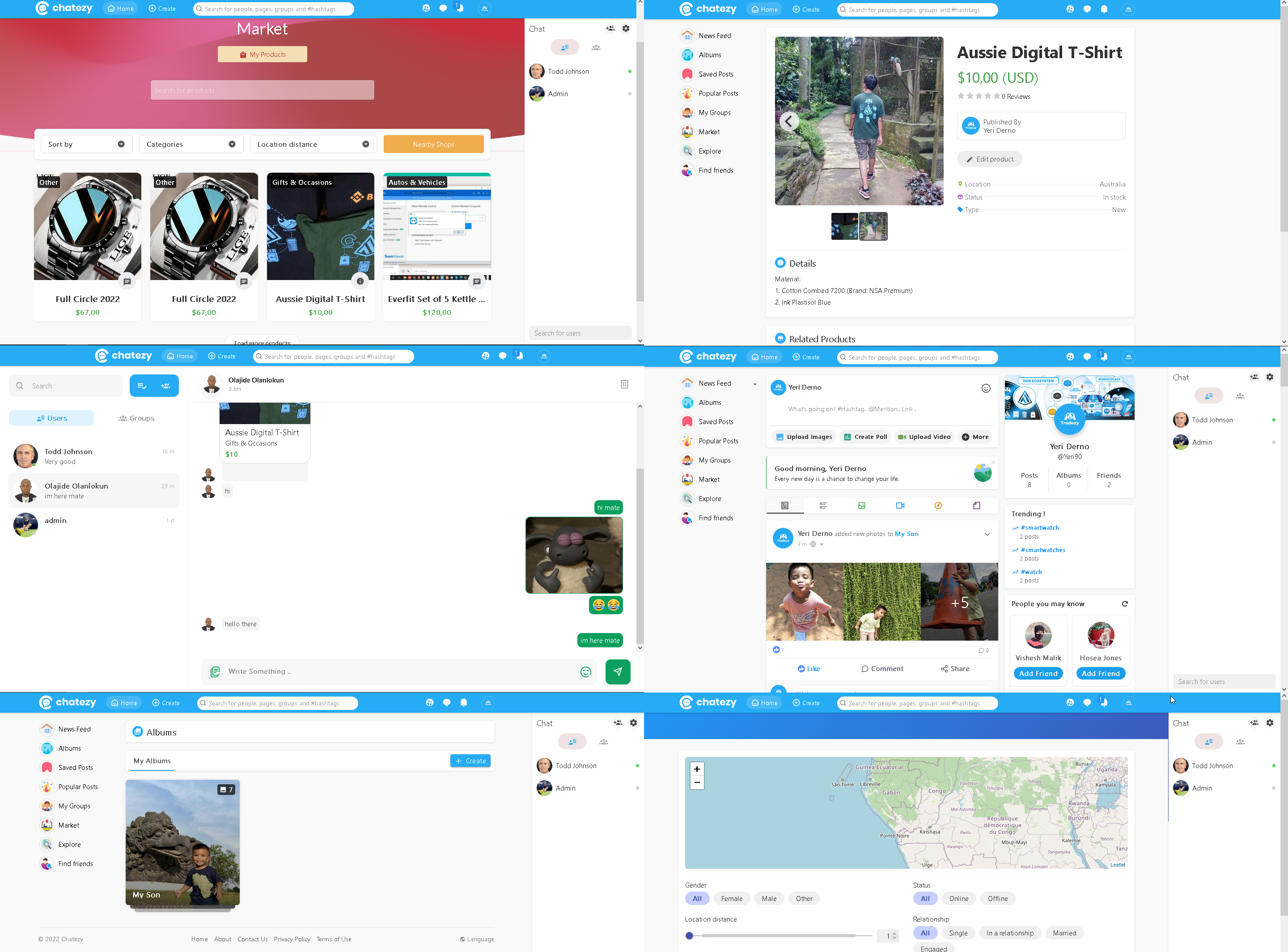Expand News Feed sidebar arrow on feed page

pos(754,384)
